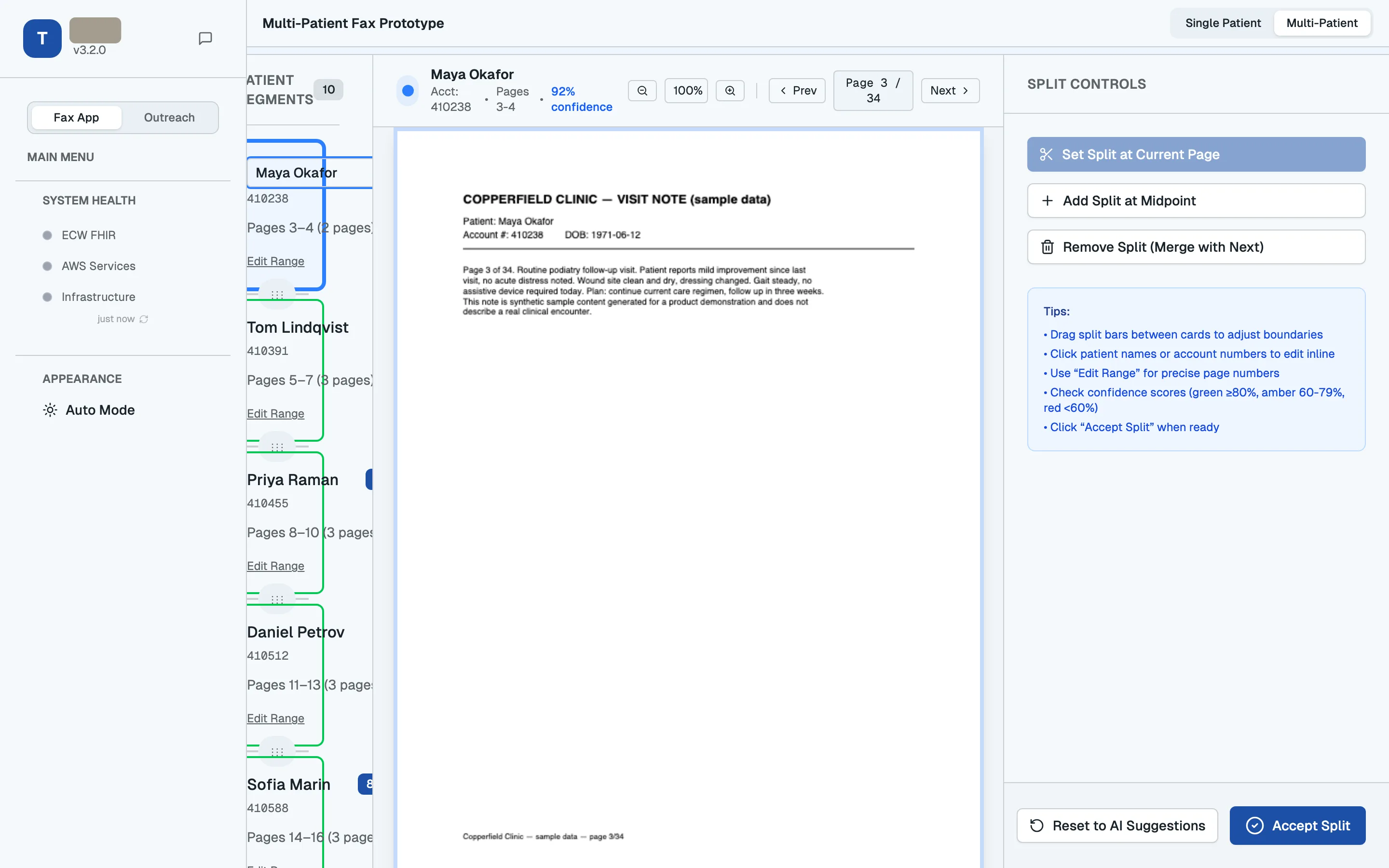
Task: Click Pages 11–13 range text
Action: pyautogui.click(x=310, y=685)
